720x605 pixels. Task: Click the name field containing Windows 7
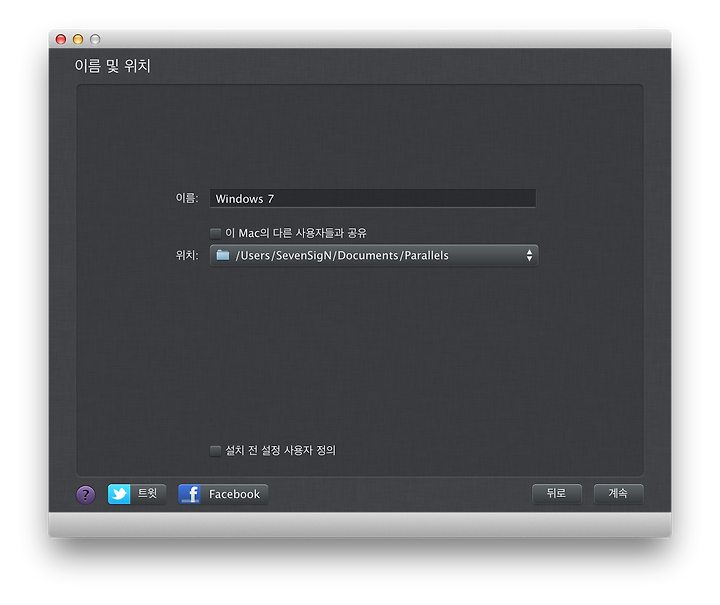[372, 198]
